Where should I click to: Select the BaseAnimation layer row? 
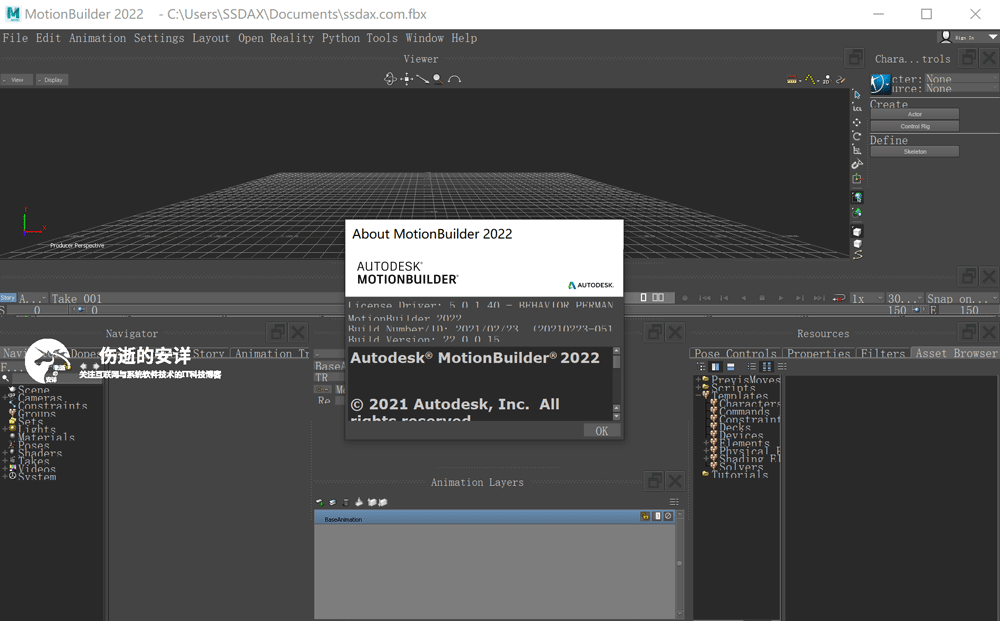tap(494, 516)
